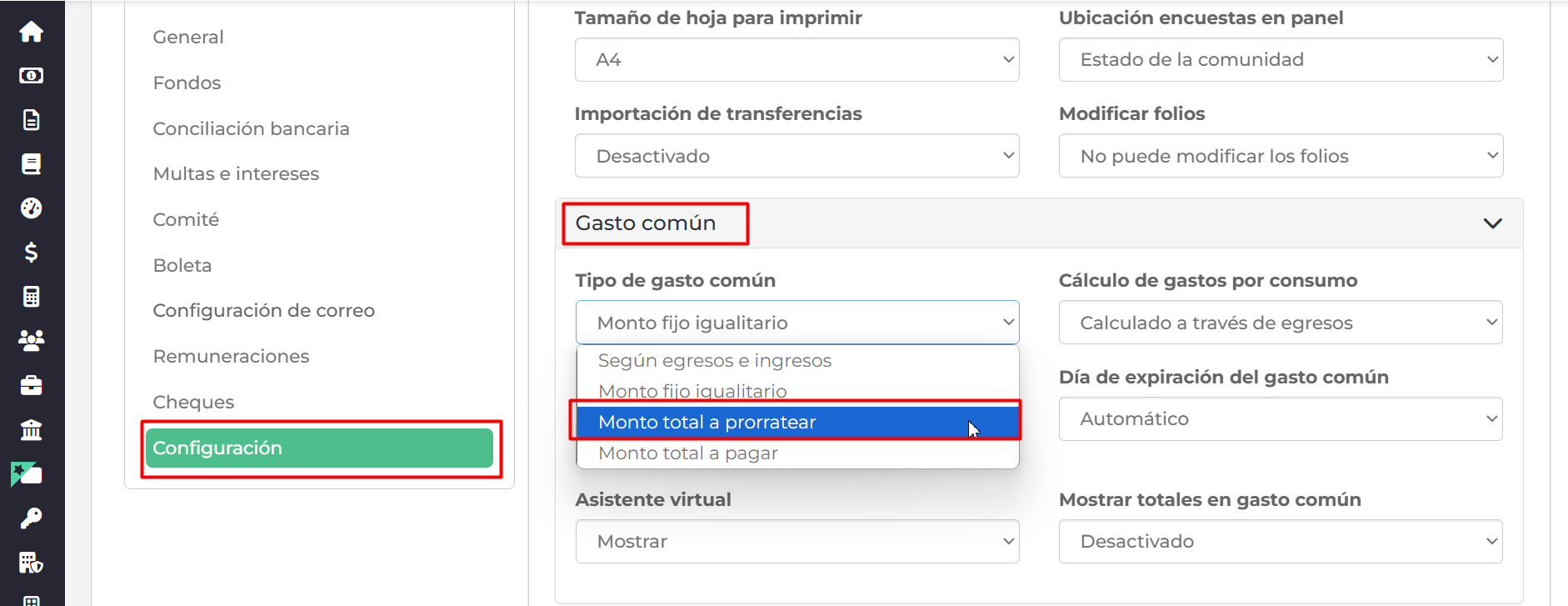
Task: Open the briefcase icon
Action: pyautogui.click(x=31, y=385)
